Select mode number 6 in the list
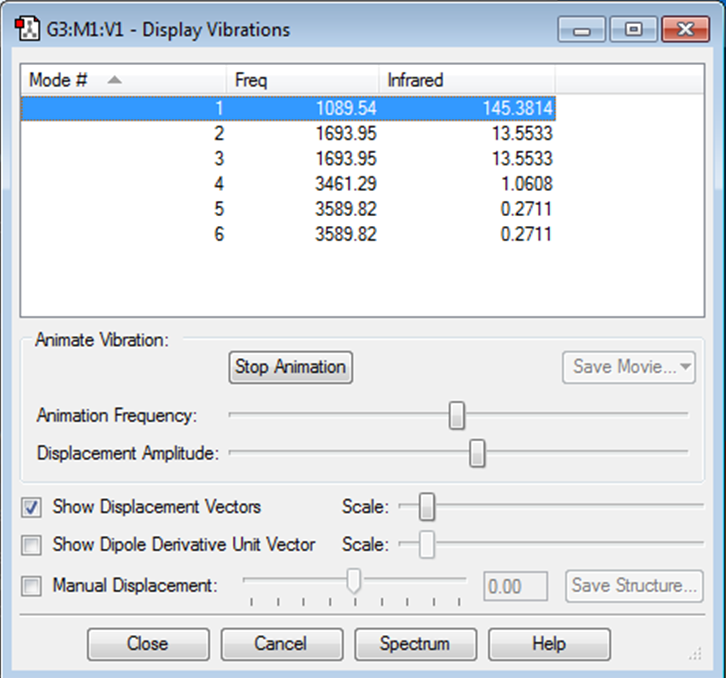 (x=288, y=234)
